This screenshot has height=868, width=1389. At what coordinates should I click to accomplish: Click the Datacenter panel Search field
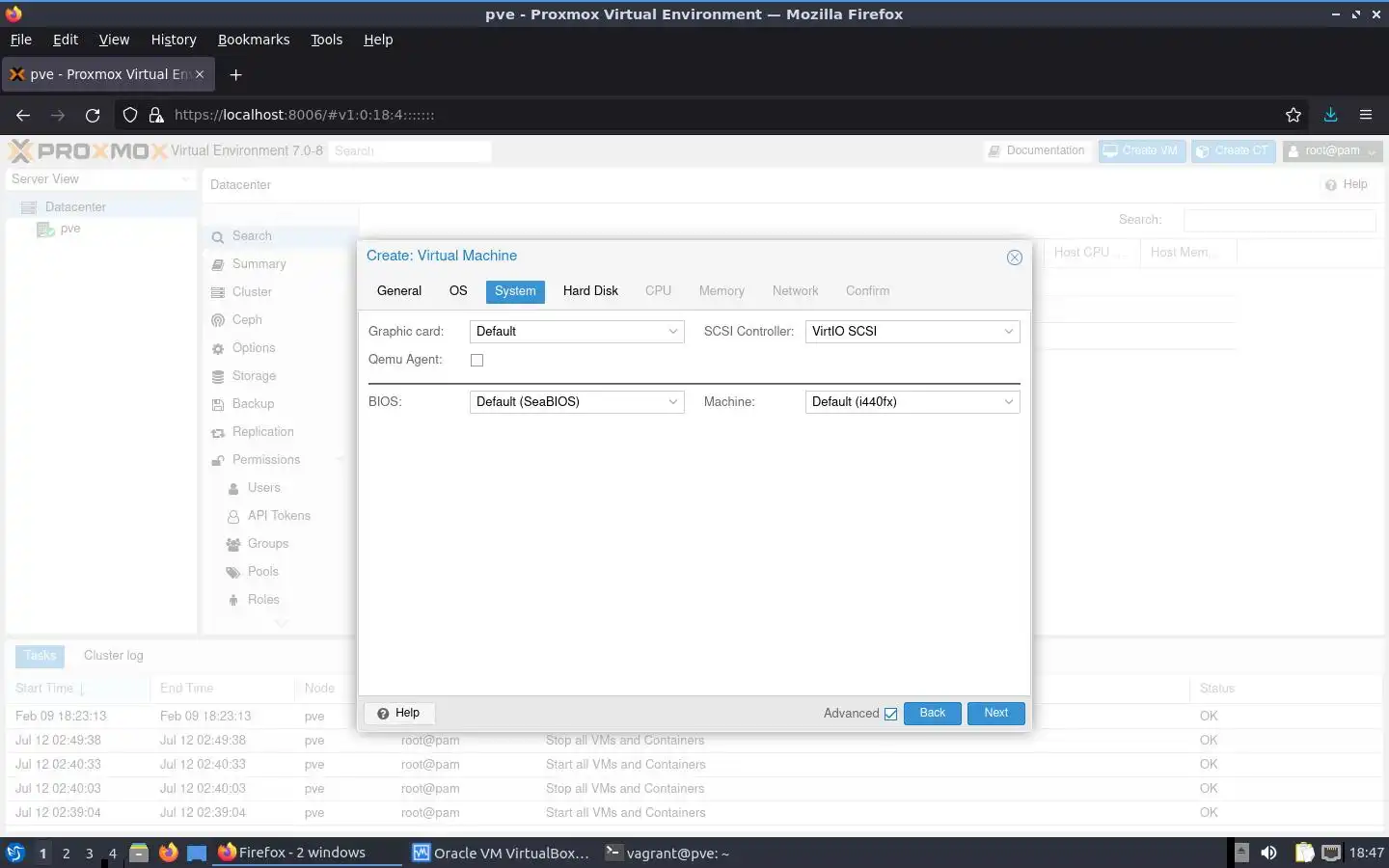[1279, 220]
